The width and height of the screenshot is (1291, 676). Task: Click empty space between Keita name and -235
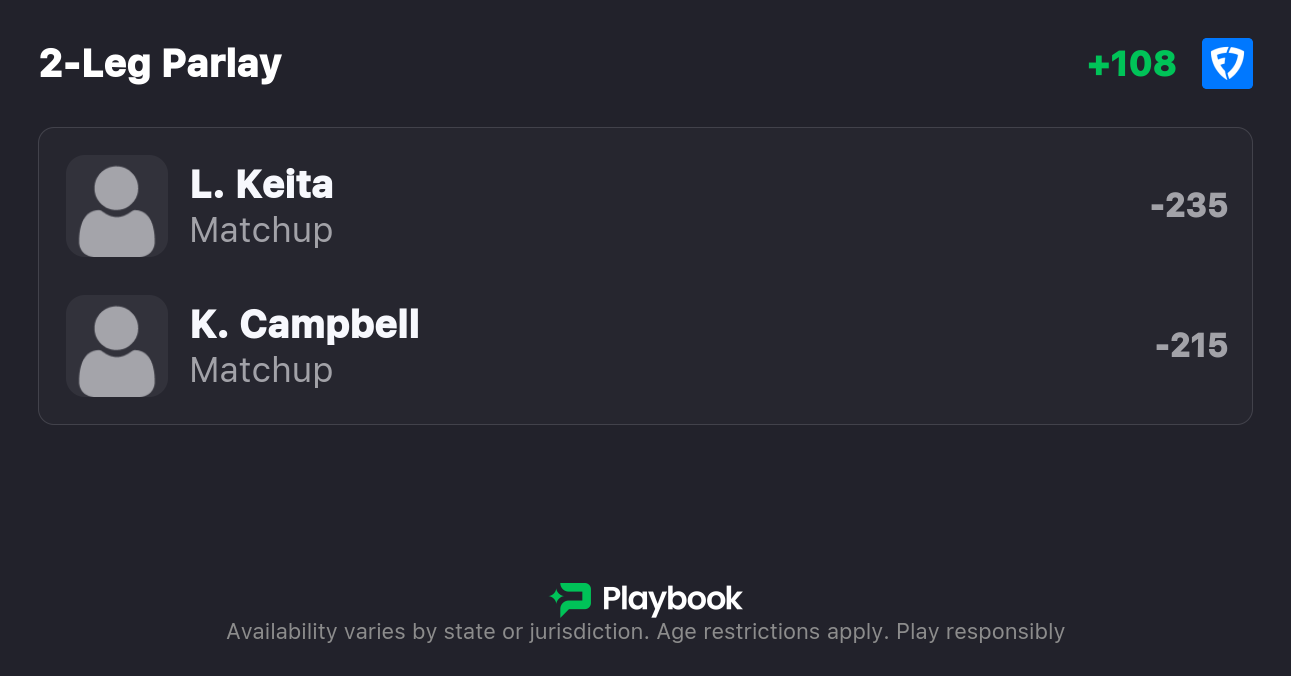(x=740, y=206)
